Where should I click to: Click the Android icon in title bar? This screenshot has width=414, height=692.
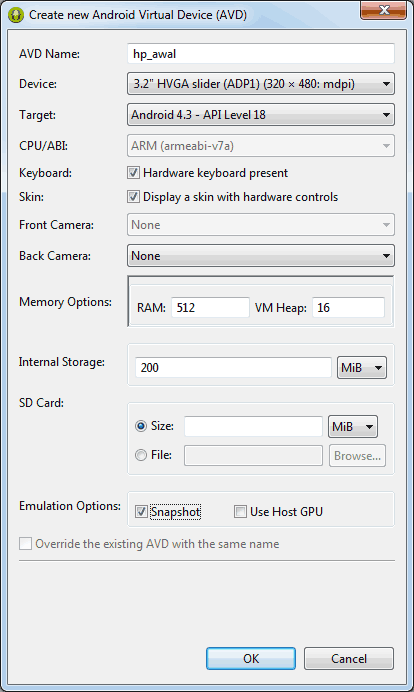(16, 15)
